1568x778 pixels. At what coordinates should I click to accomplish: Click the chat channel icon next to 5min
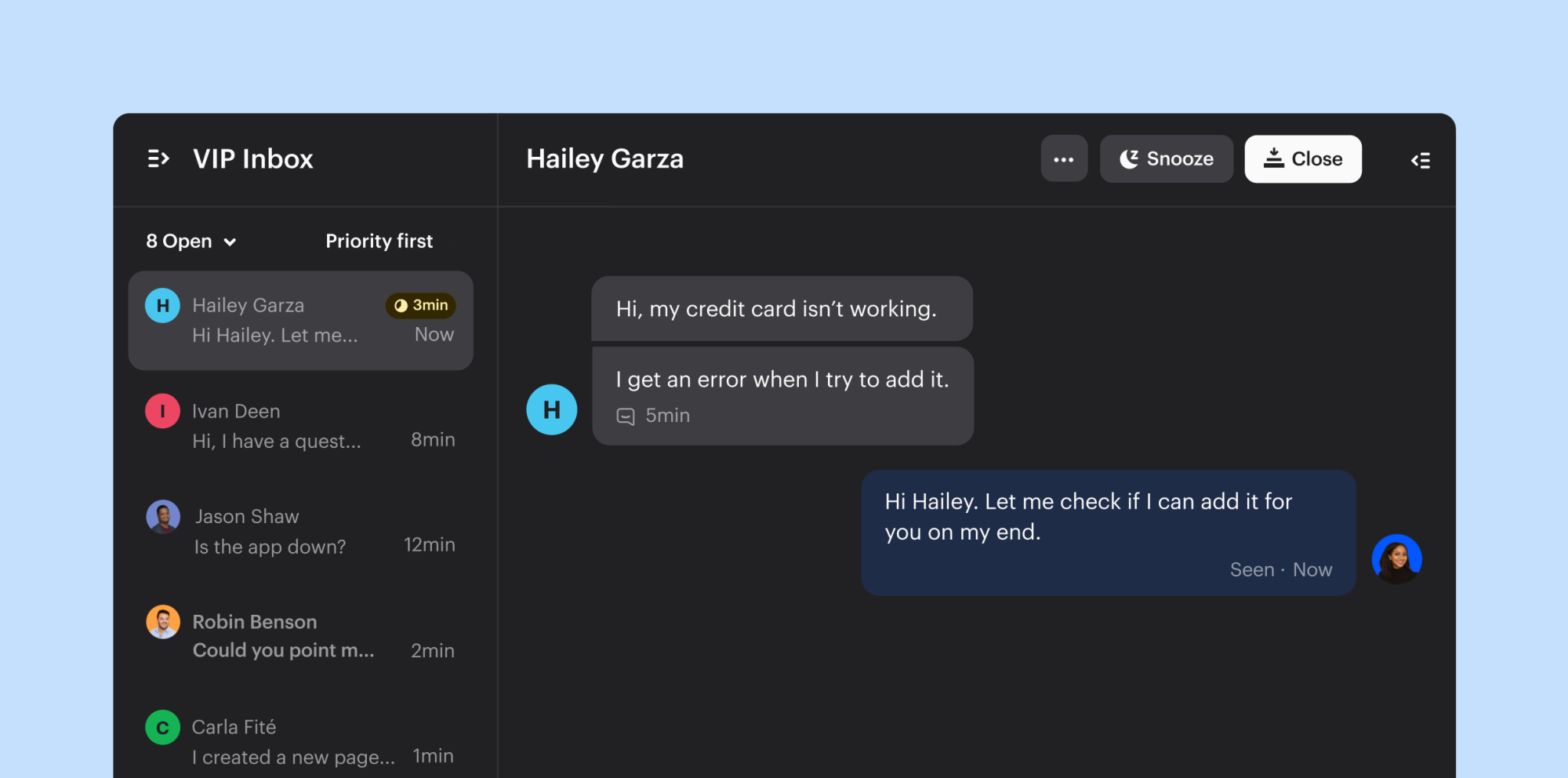(626, 416)
